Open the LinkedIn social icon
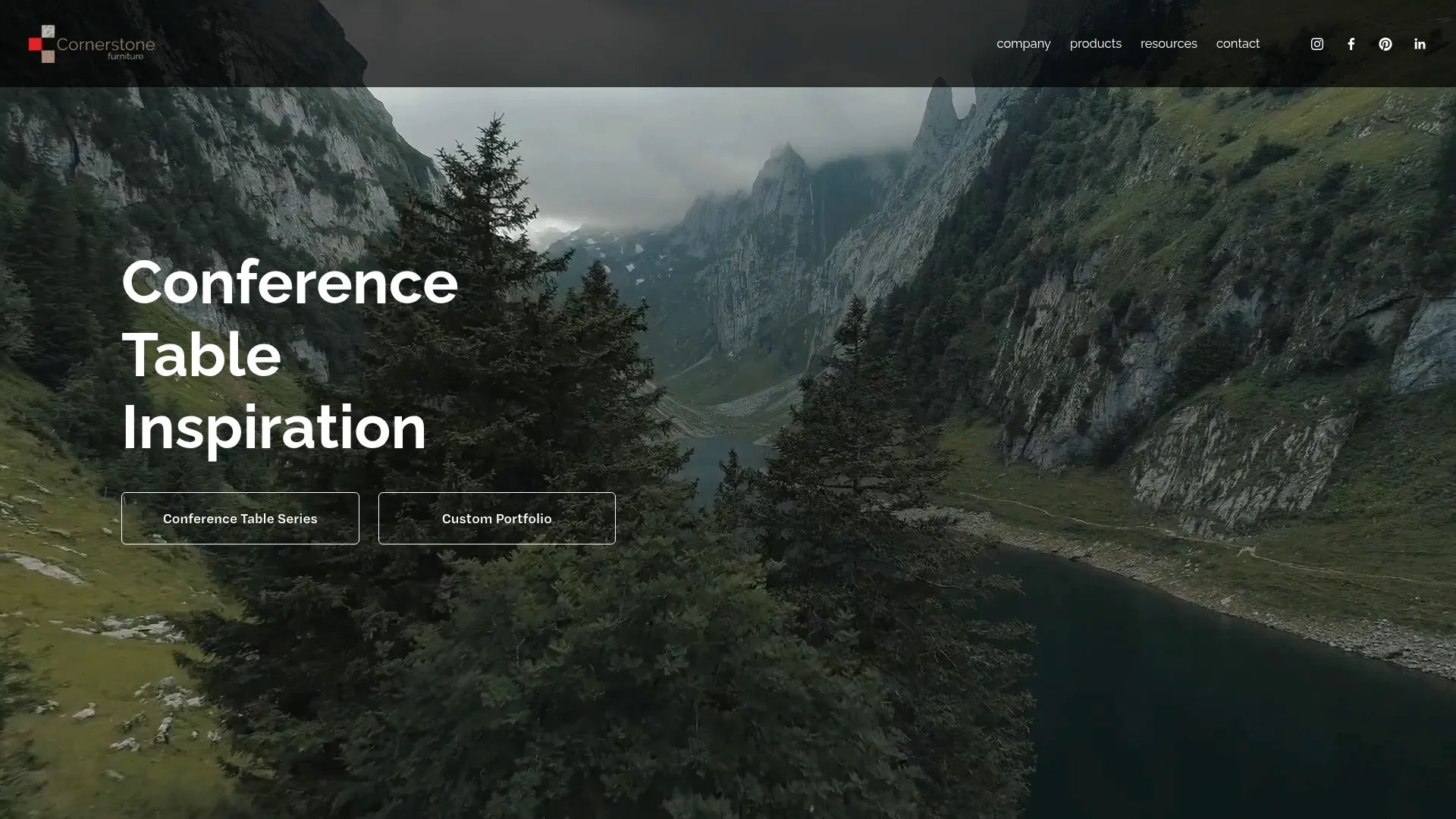This screenshot has width=1456, height=819. (x=1420, y=44)
